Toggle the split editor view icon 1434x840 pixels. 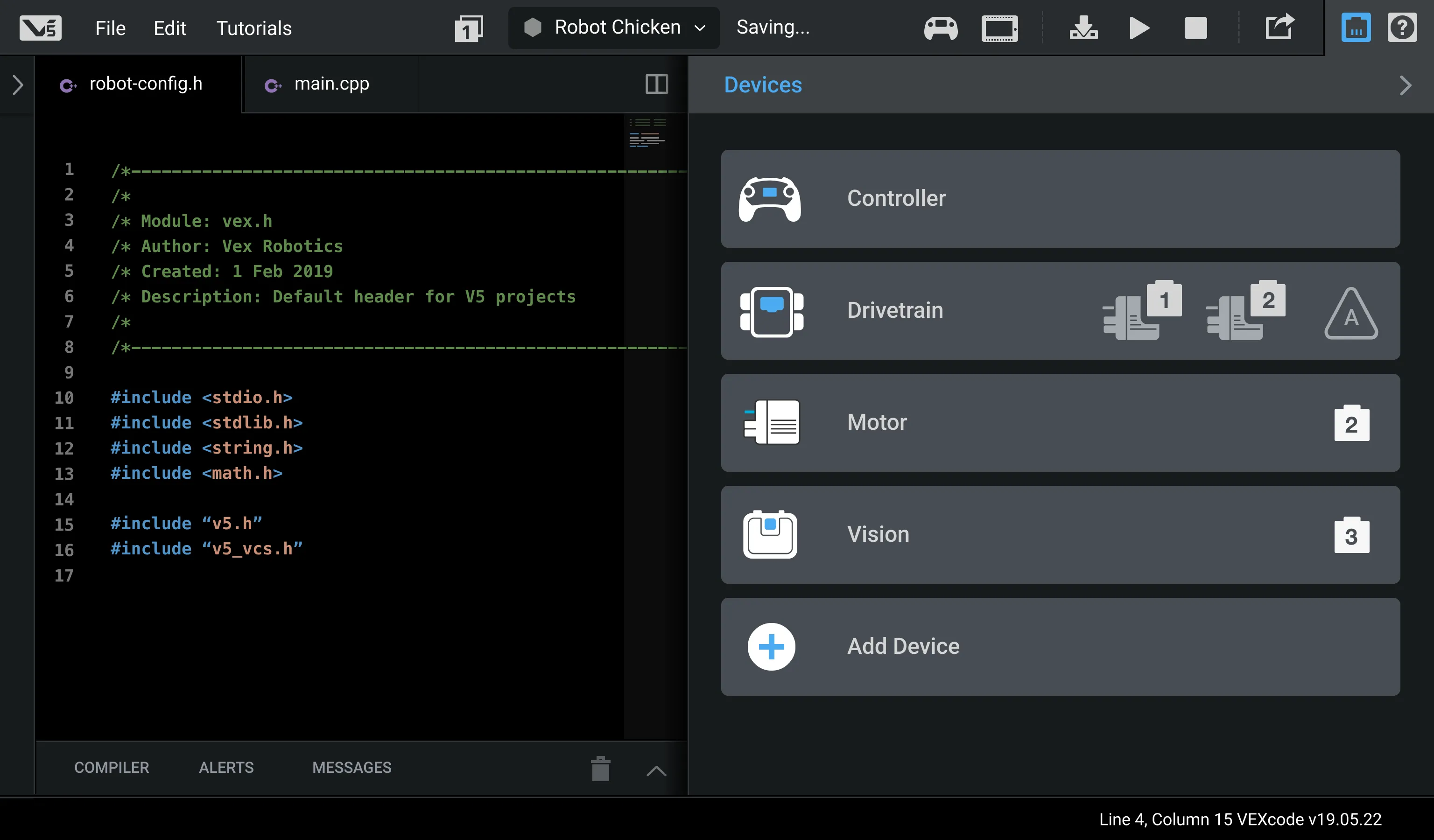[656, 84]
